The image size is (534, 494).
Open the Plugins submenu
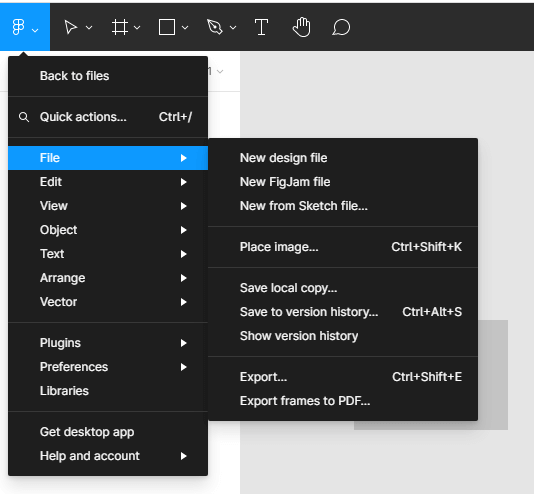108,343
